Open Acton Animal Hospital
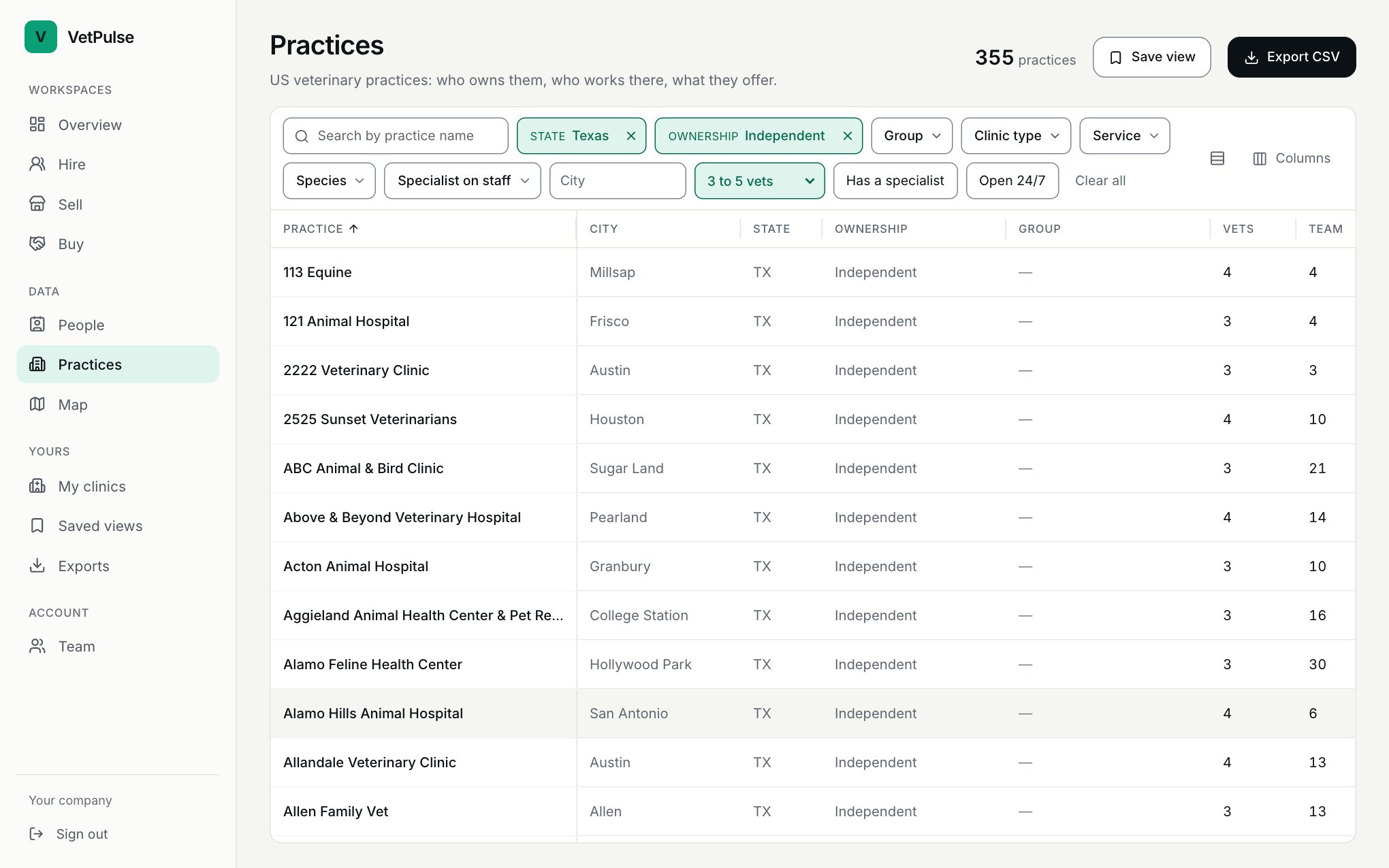Image resolution: width=1389 pixels, height=868 pixels. pos(813,566)
